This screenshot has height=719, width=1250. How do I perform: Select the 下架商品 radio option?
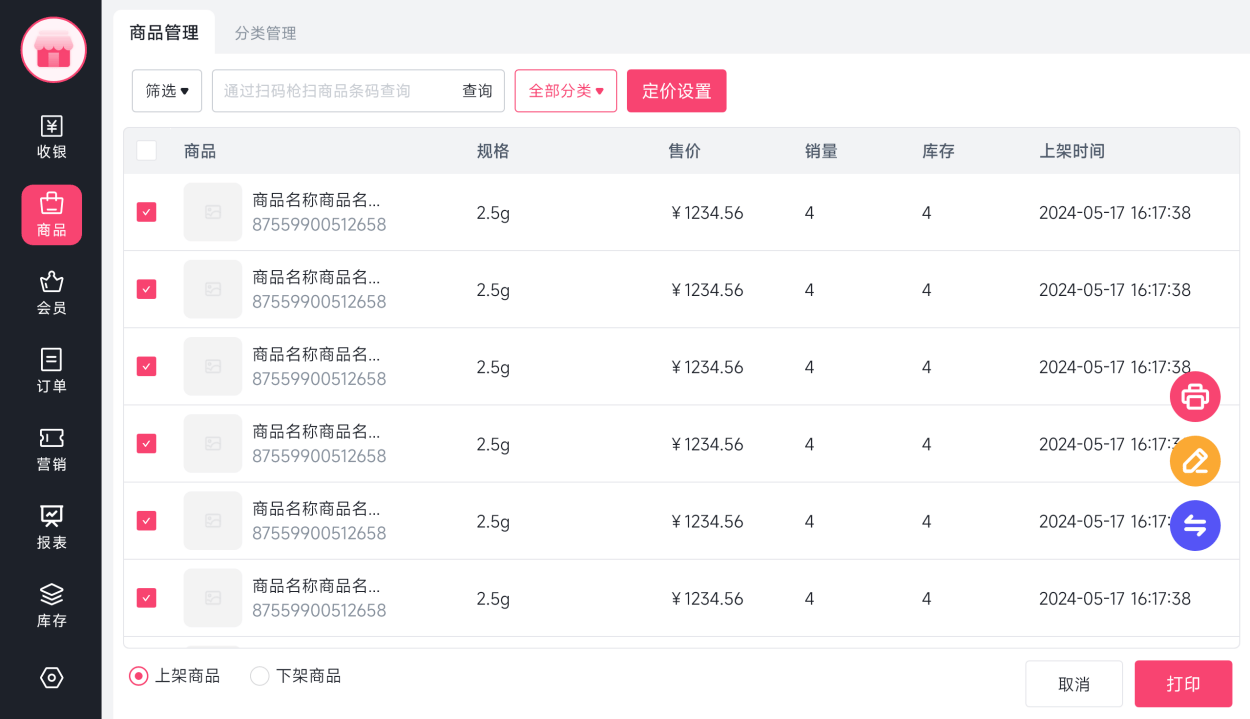coord(259,676)
